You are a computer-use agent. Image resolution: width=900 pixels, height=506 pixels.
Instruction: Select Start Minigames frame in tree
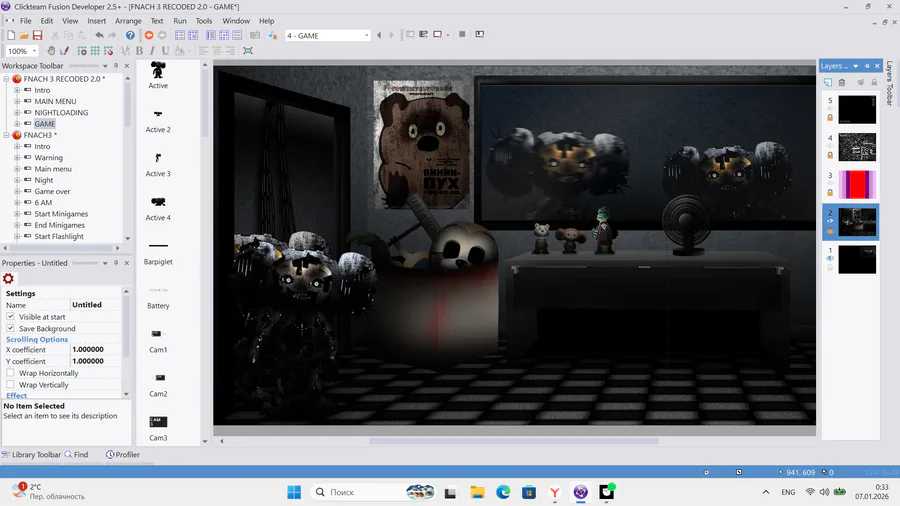coord(61,213)
